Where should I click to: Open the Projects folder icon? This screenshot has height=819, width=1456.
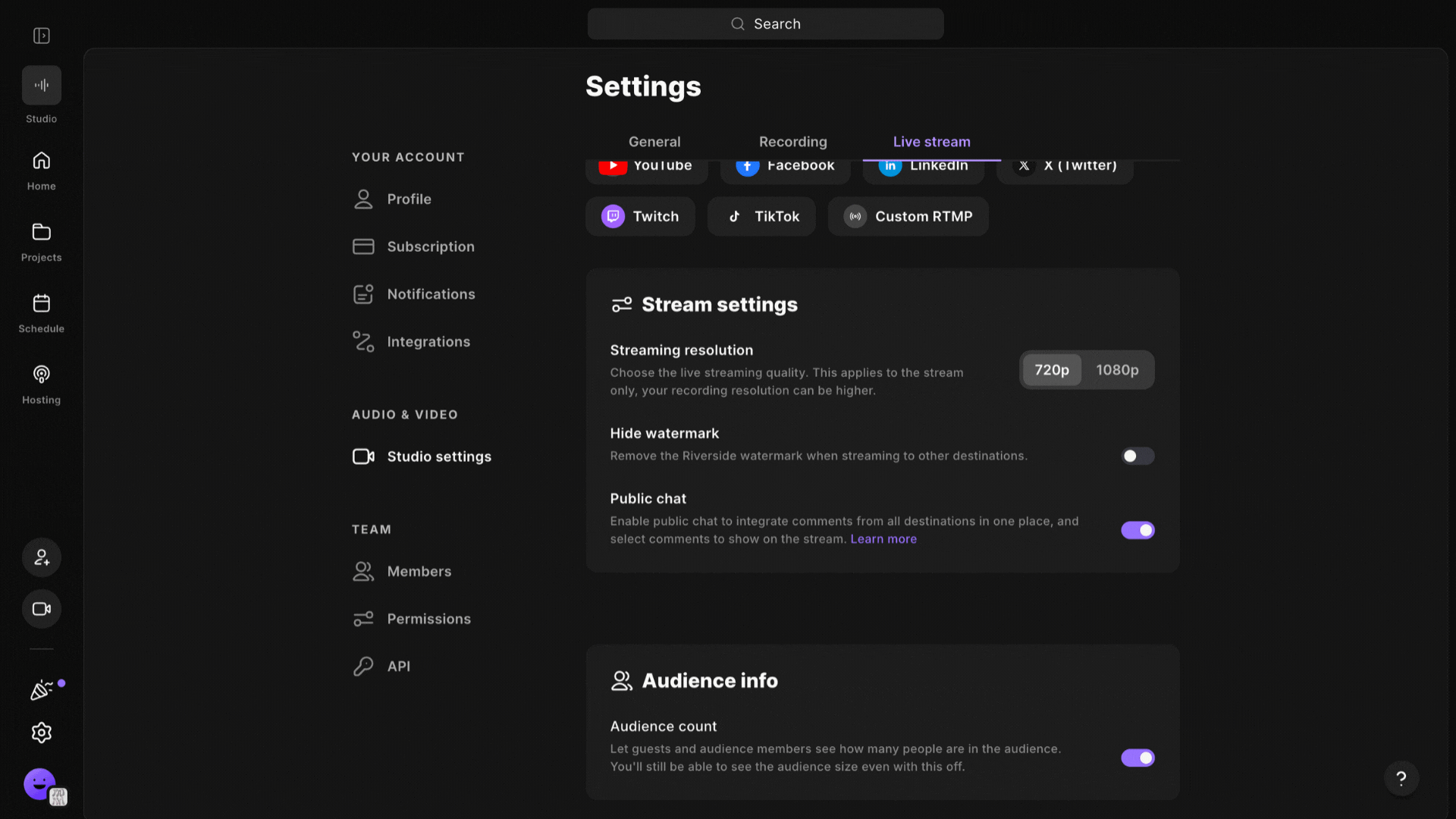(x=42, y=232)
